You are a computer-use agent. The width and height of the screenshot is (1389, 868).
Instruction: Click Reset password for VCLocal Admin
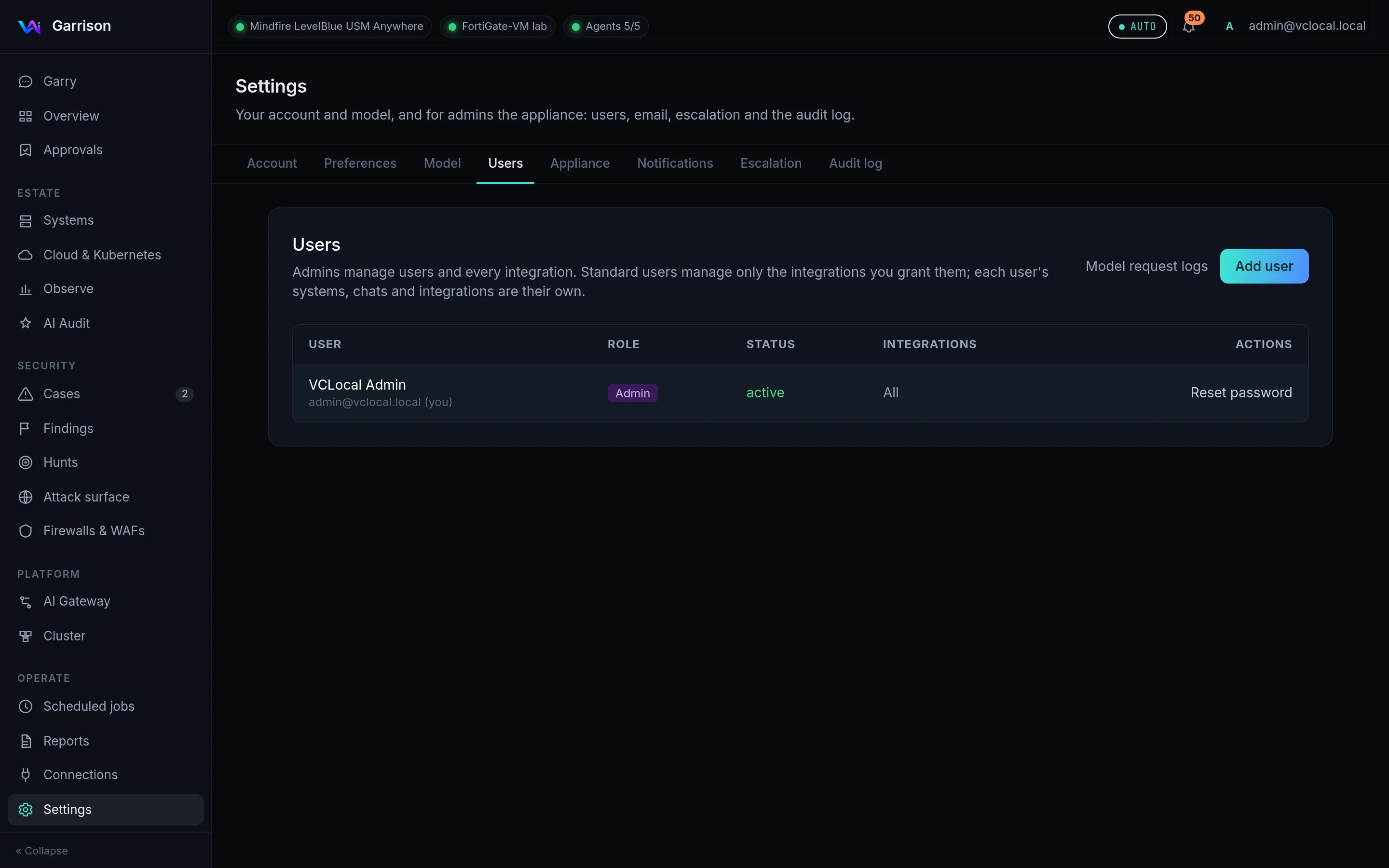1241,393
